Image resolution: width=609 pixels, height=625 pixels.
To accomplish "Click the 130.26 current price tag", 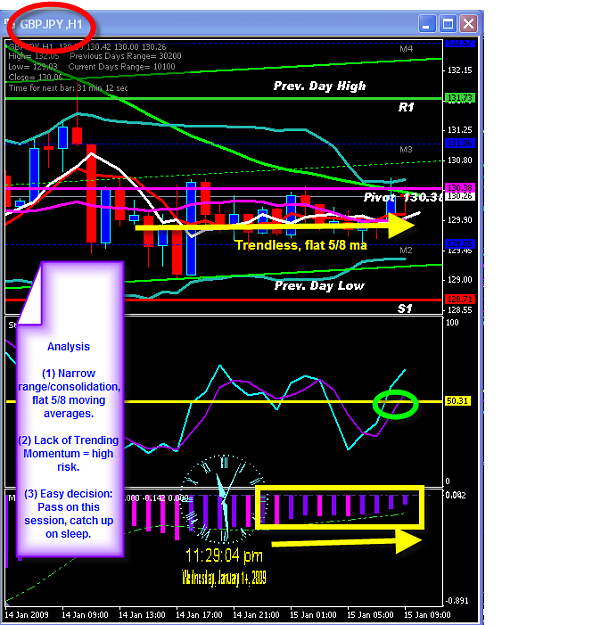I will (x=460, y=196).
